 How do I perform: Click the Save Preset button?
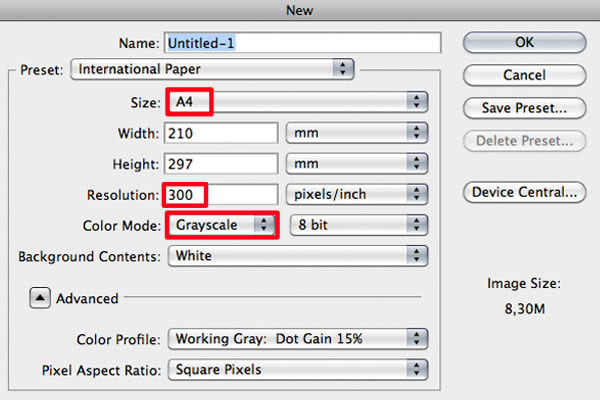pos(524,108)
